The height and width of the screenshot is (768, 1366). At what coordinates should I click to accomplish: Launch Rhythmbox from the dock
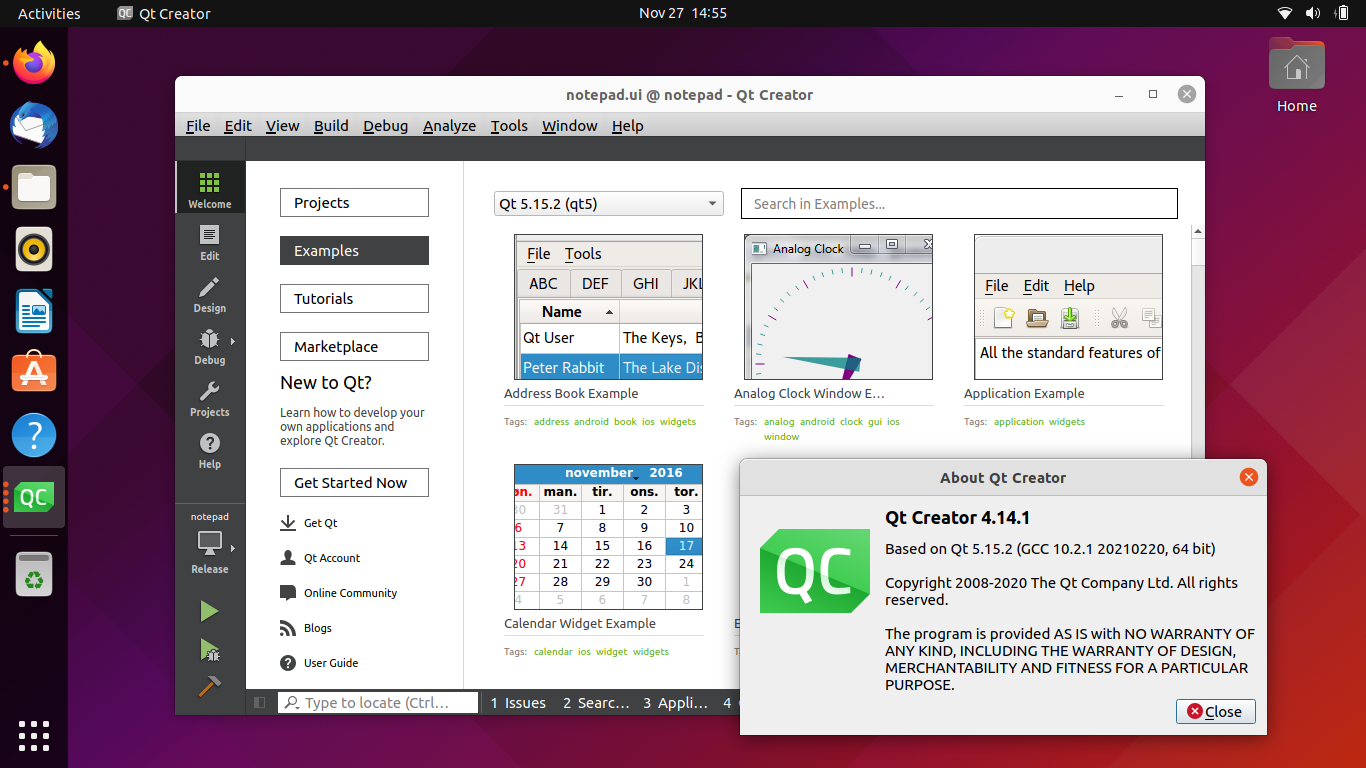point(34,249)
